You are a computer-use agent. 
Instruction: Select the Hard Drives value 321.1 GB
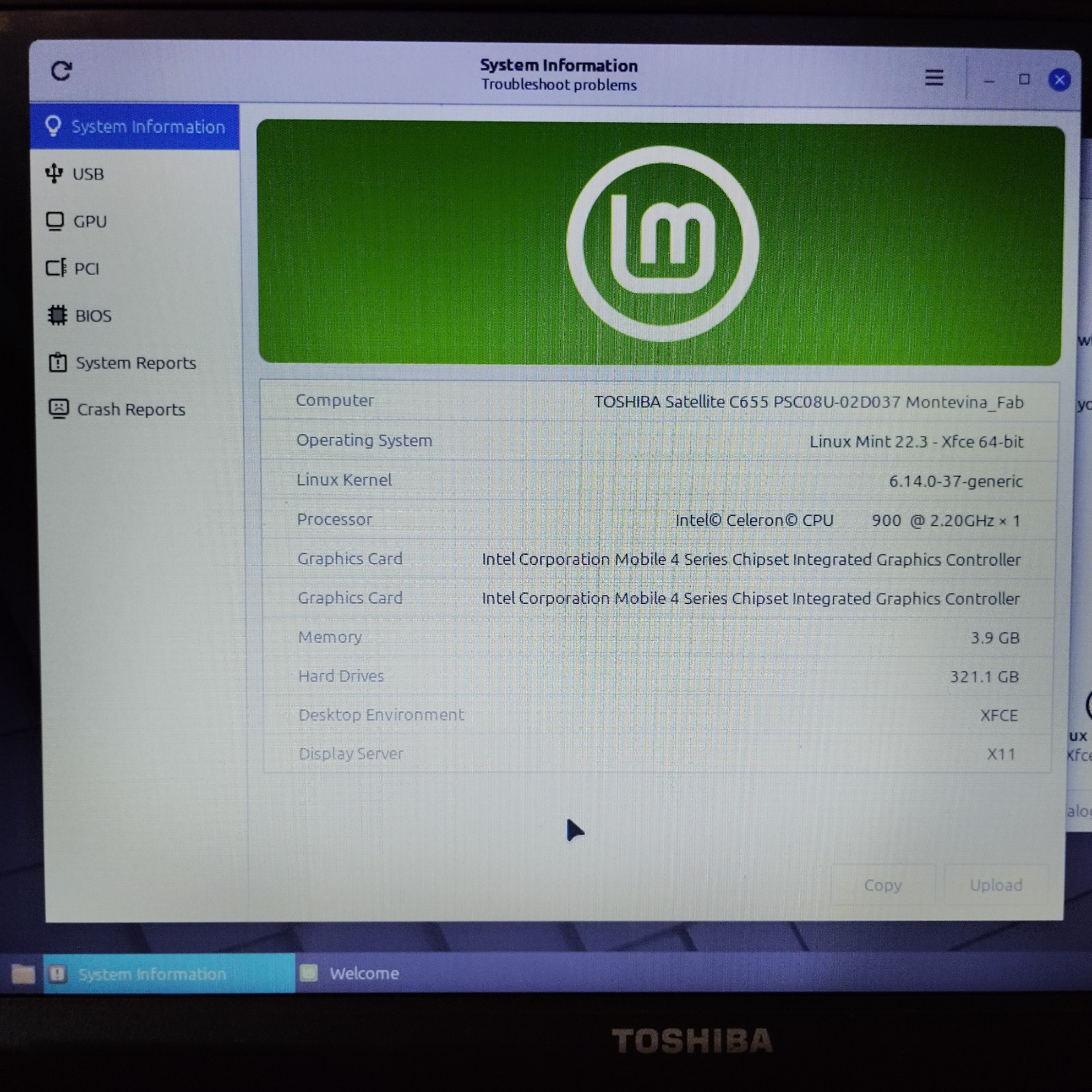click(x=984, y=677)
